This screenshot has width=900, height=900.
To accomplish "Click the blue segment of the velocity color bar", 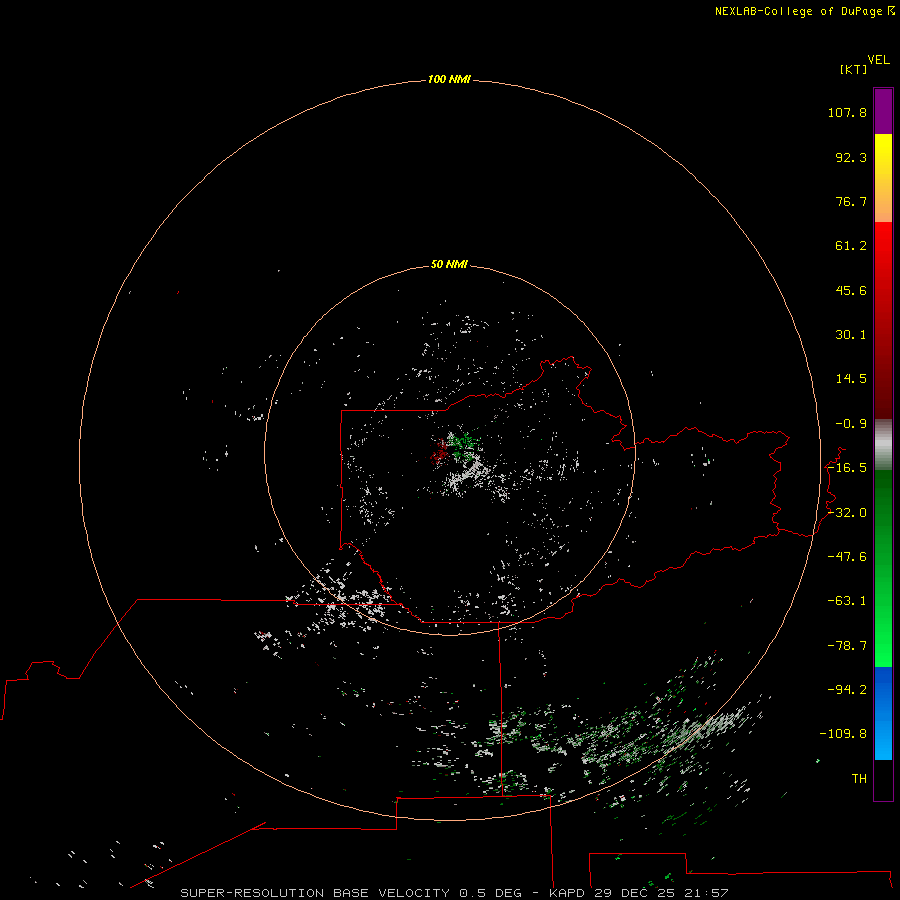I will (x=883, y=713).
